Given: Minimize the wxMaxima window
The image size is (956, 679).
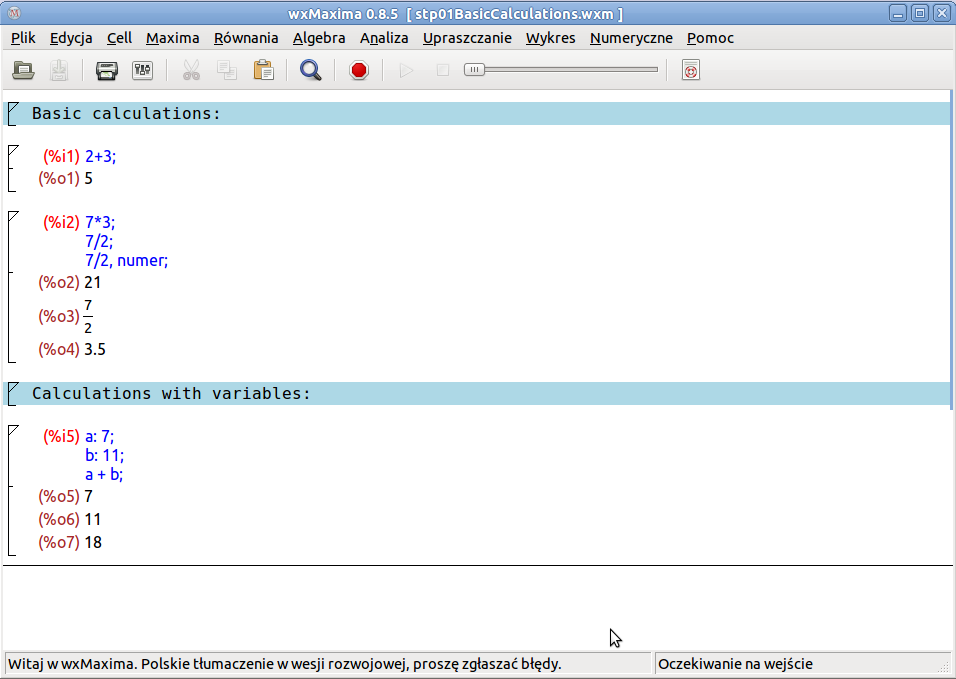Looking at the screenshot, I should [898, 13].
